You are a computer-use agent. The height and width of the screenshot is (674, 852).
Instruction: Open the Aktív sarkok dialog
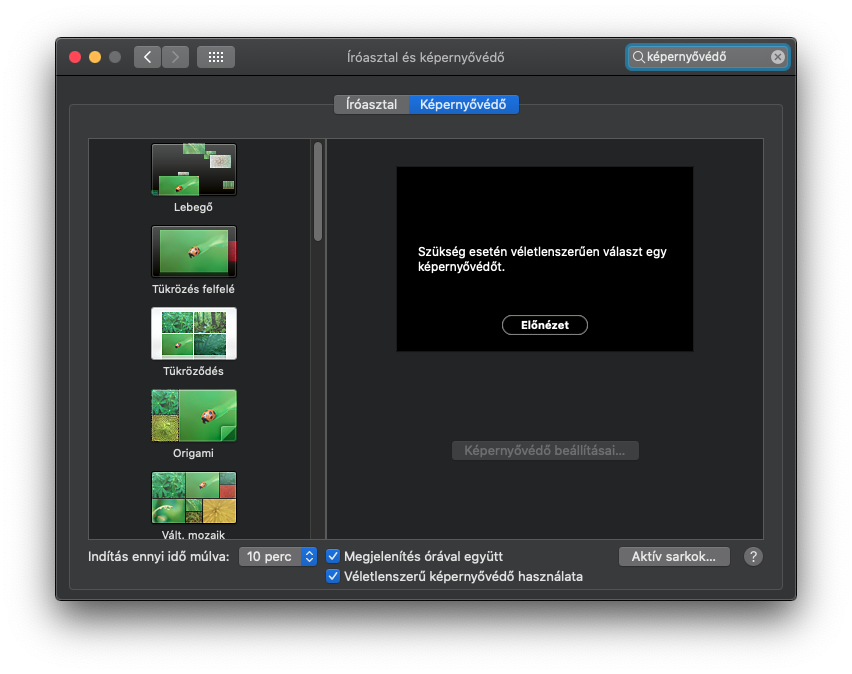674,557
